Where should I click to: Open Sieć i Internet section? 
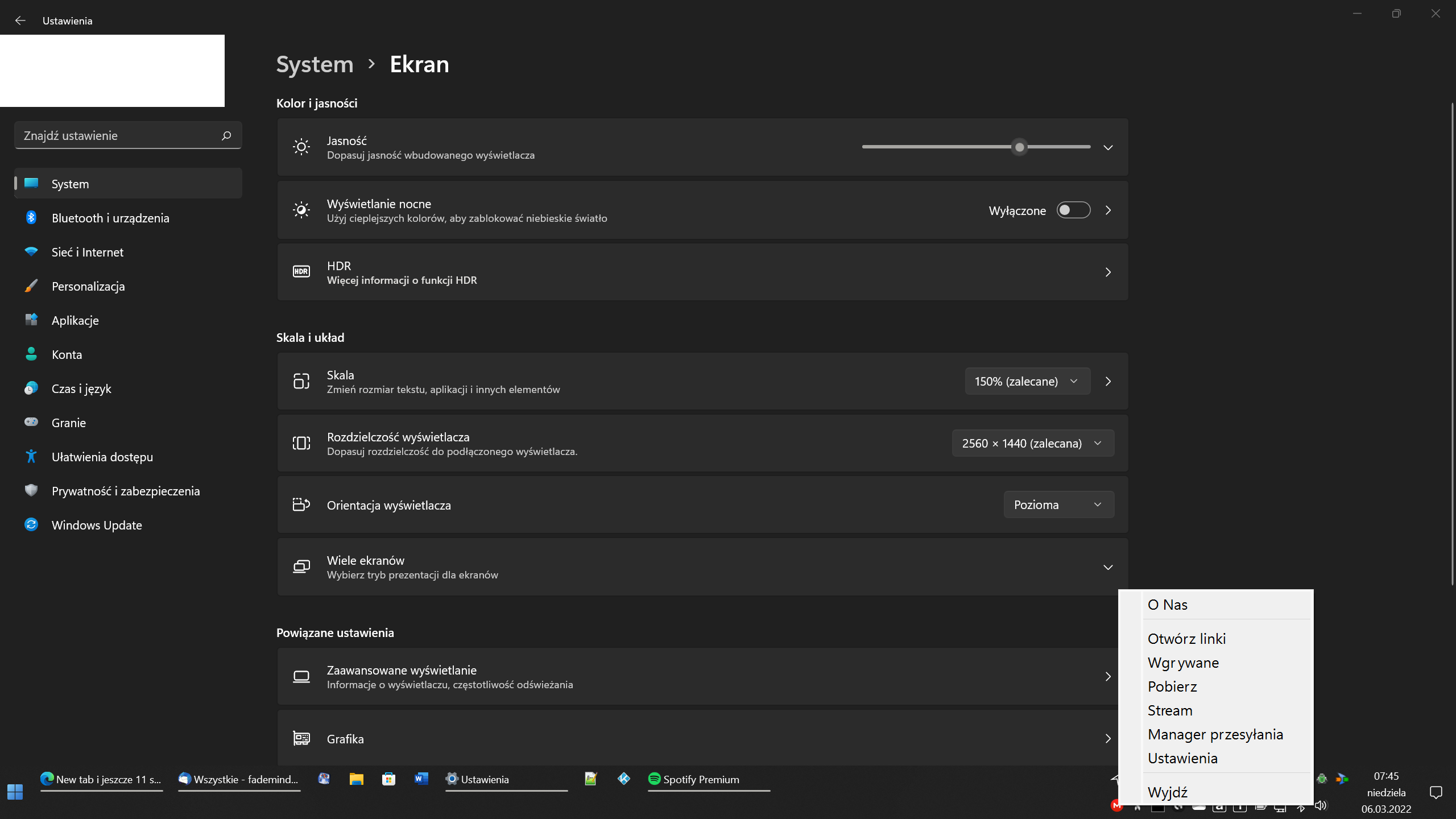[87, 252]
